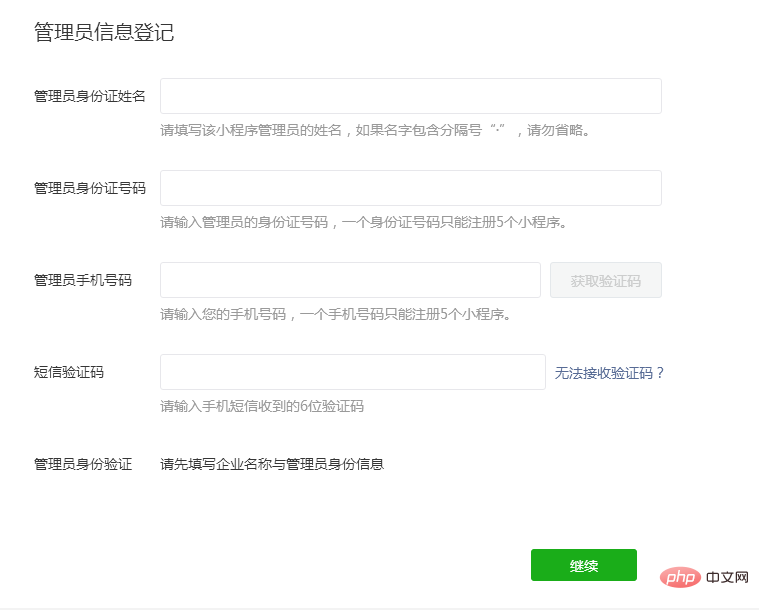
Task: Click the hint under the ID number field
Action: 364,222
